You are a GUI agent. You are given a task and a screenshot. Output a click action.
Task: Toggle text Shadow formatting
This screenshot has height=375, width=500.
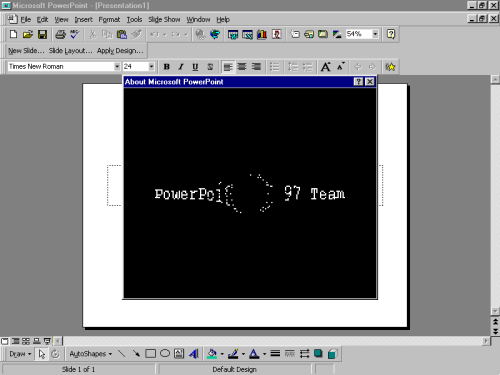210,67
